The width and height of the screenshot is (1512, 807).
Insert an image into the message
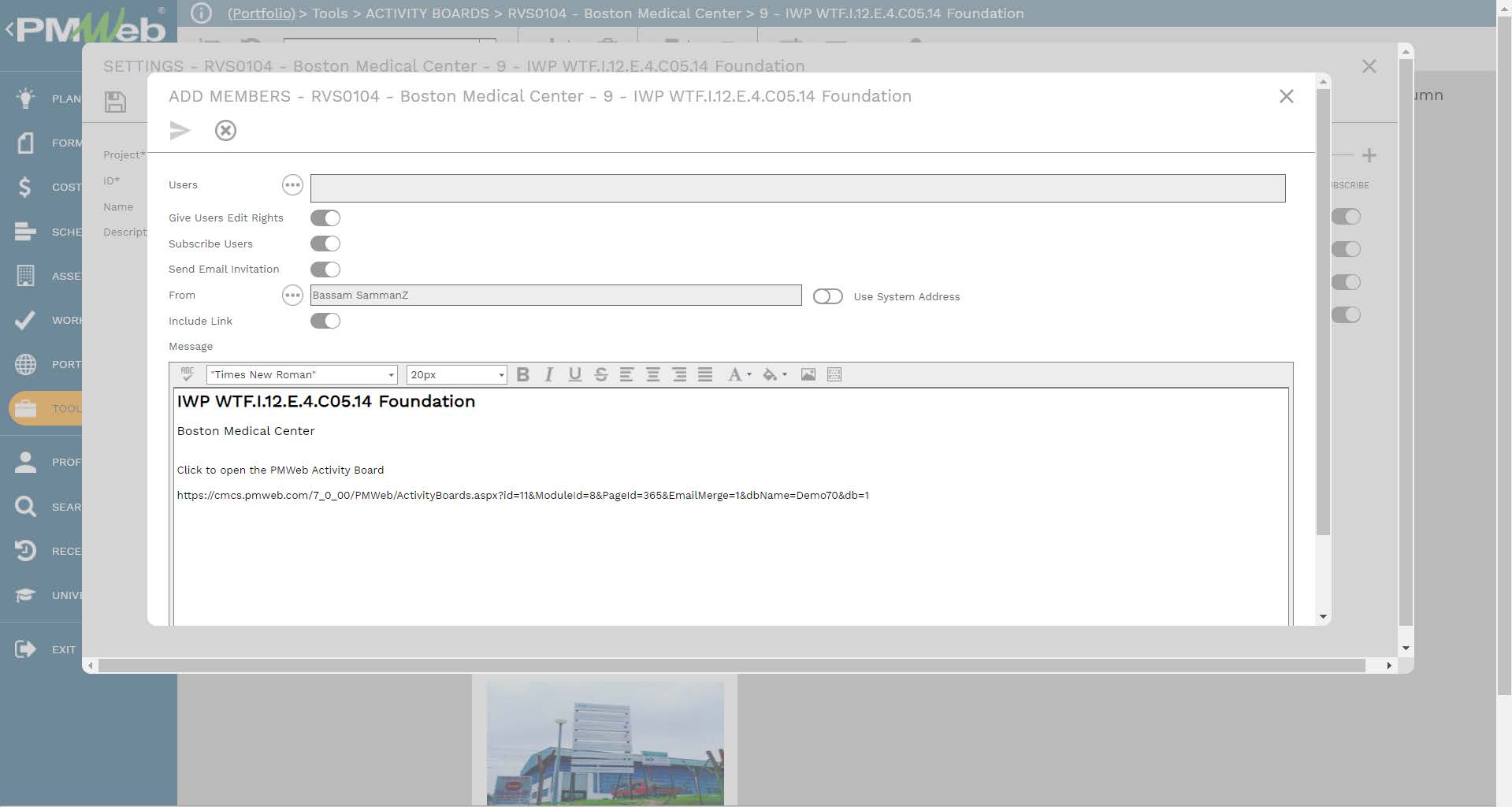(808, 374)
